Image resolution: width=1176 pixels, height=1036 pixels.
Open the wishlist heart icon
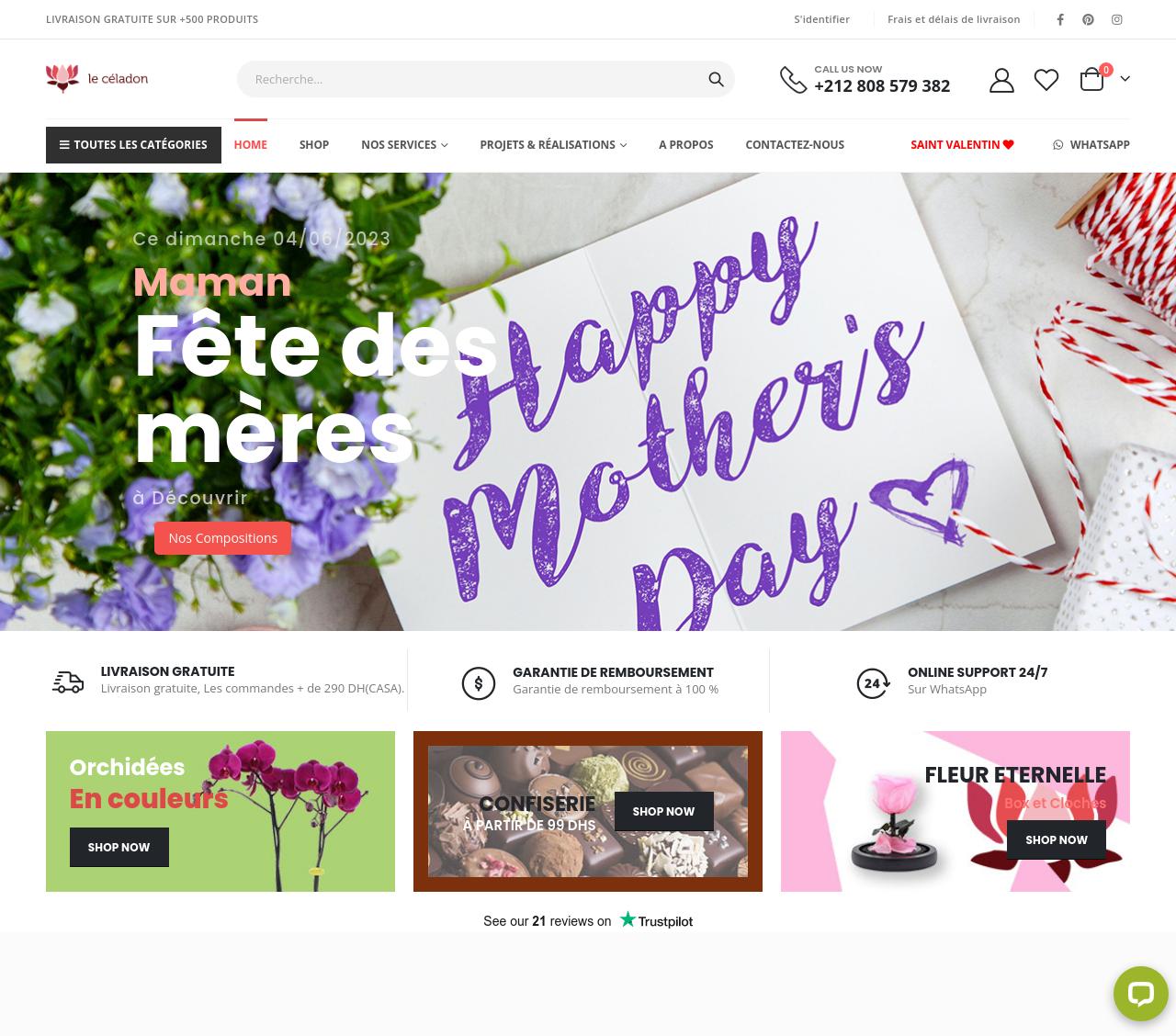click(x=1046, y=80)
